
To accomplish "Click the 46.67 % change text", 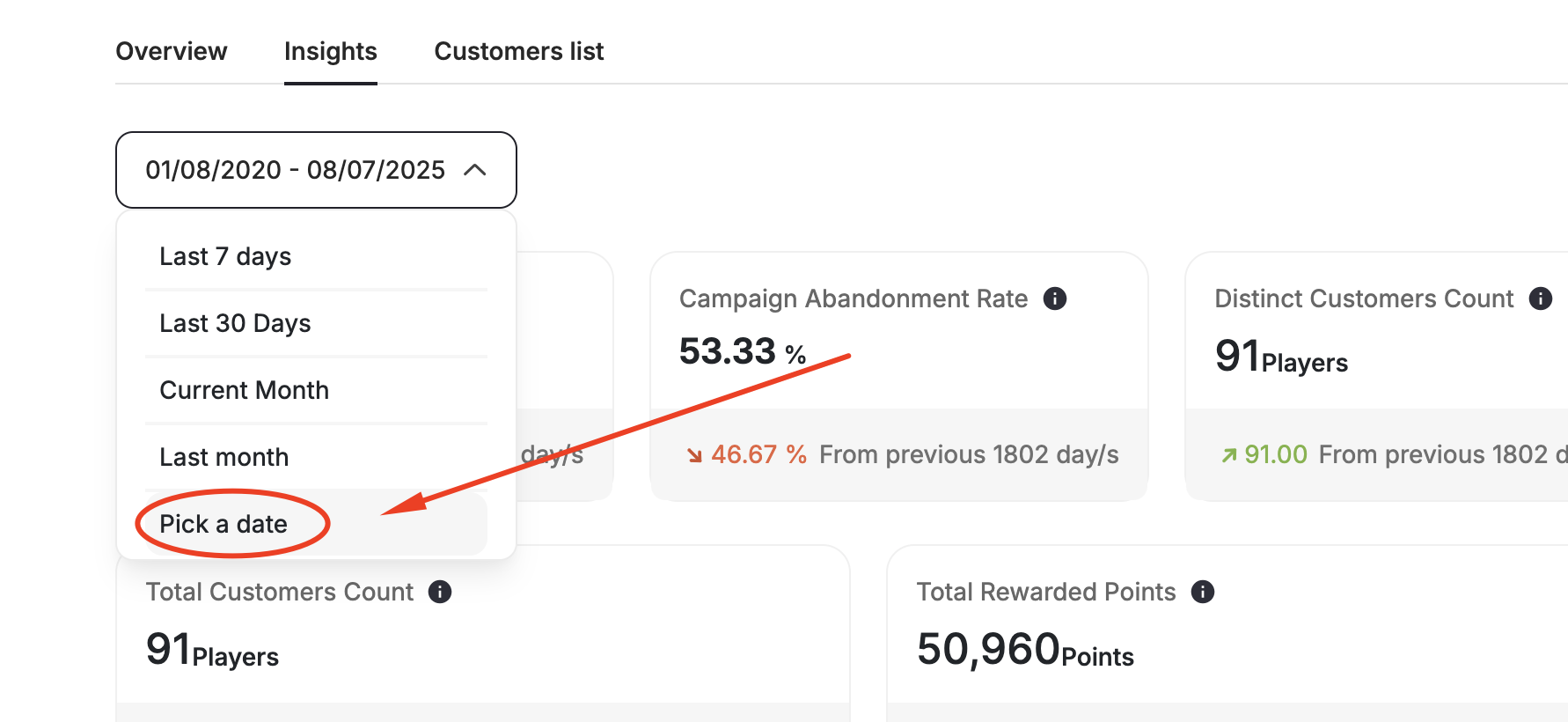I will 758,454.
